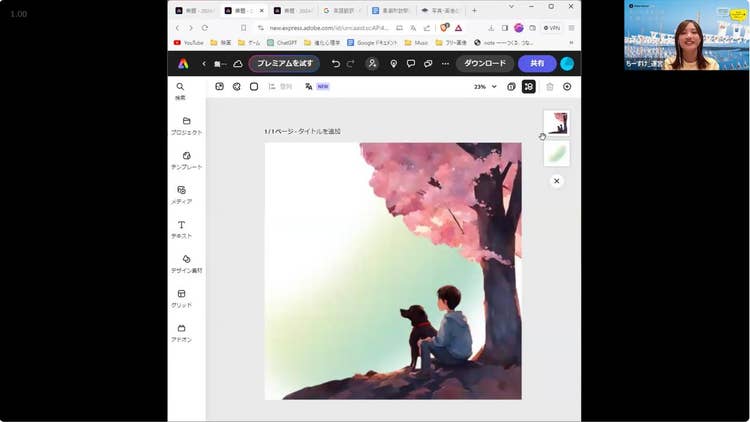Check the cloud sync status icon
The width and height of the screenshot is (750, 422).
pyautogui.click(x=238, y=64)
